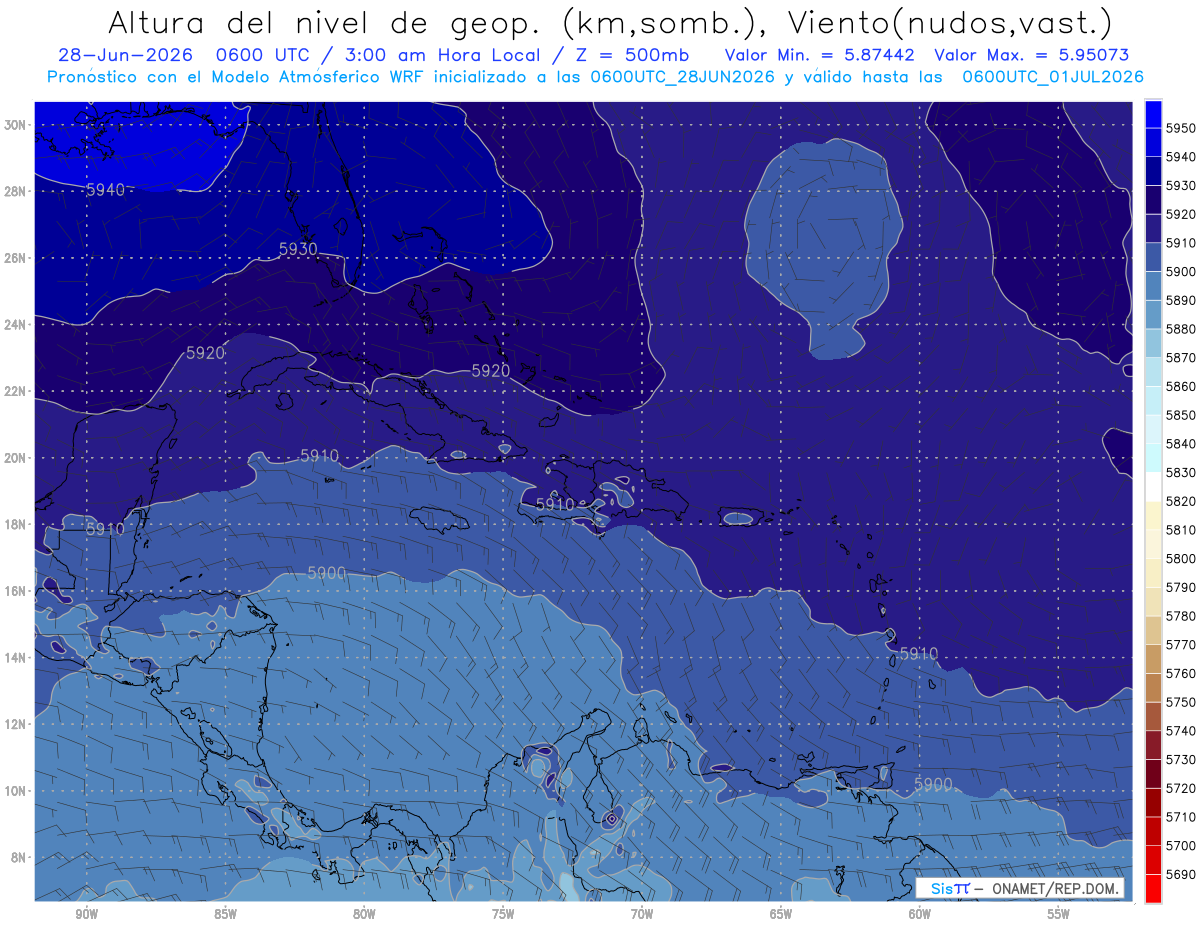Click the 5940 contour label on the map
1200x927 pixels.
[x=106, y=189]
